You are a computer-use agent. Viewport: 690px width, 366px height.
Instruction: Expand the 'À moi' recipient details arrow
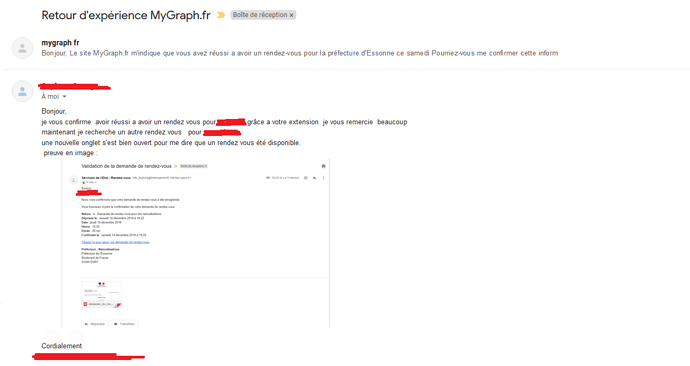(64, 96)
